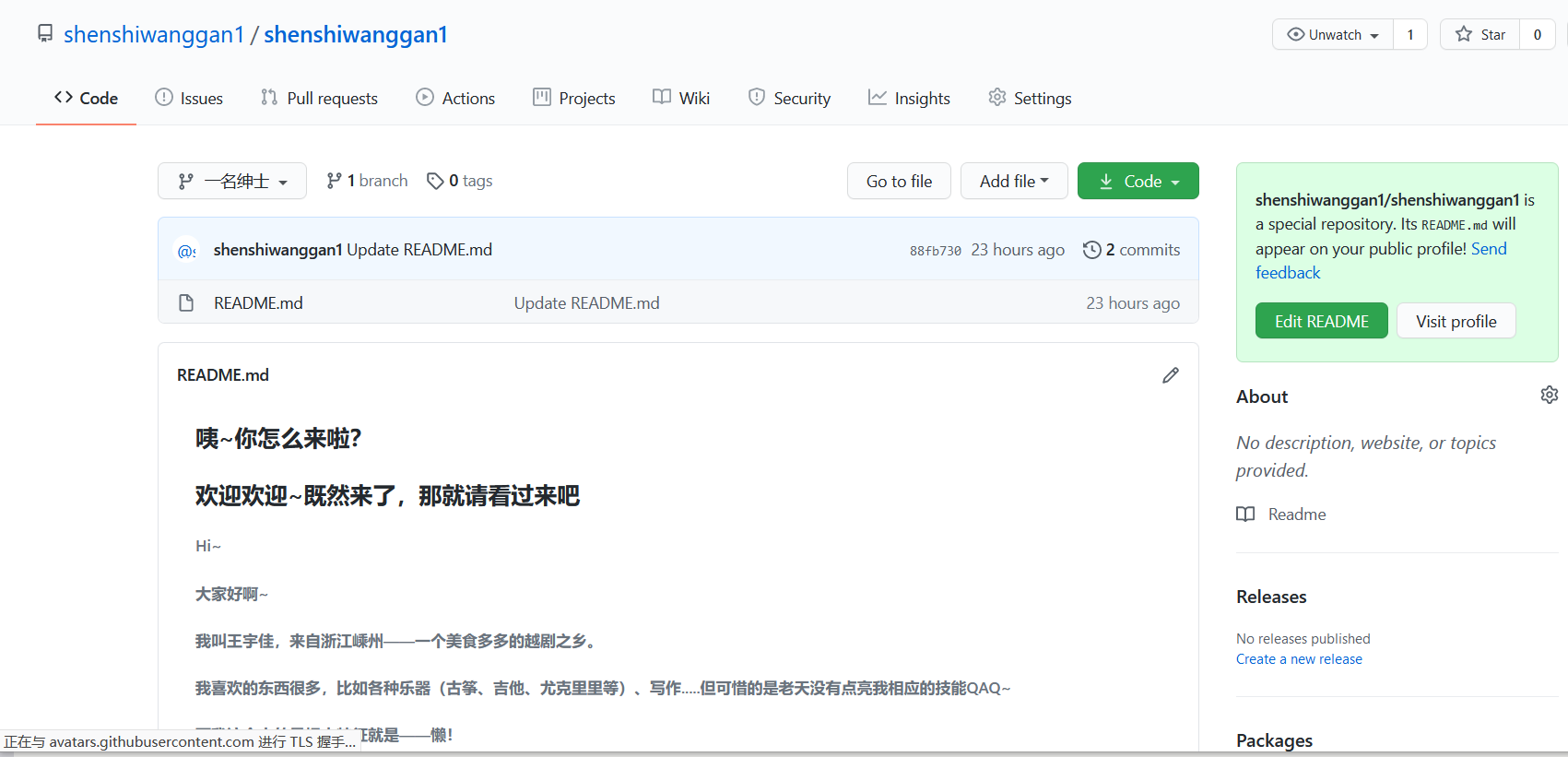View the 0 tags link
Image resolution: width=1568 pixels, height=757 pixels.
point(460,181)
